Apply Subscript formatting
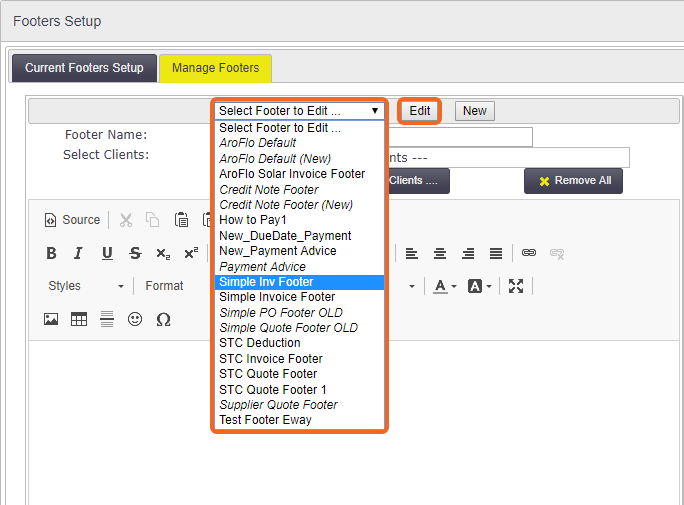 tap(163, 253)
